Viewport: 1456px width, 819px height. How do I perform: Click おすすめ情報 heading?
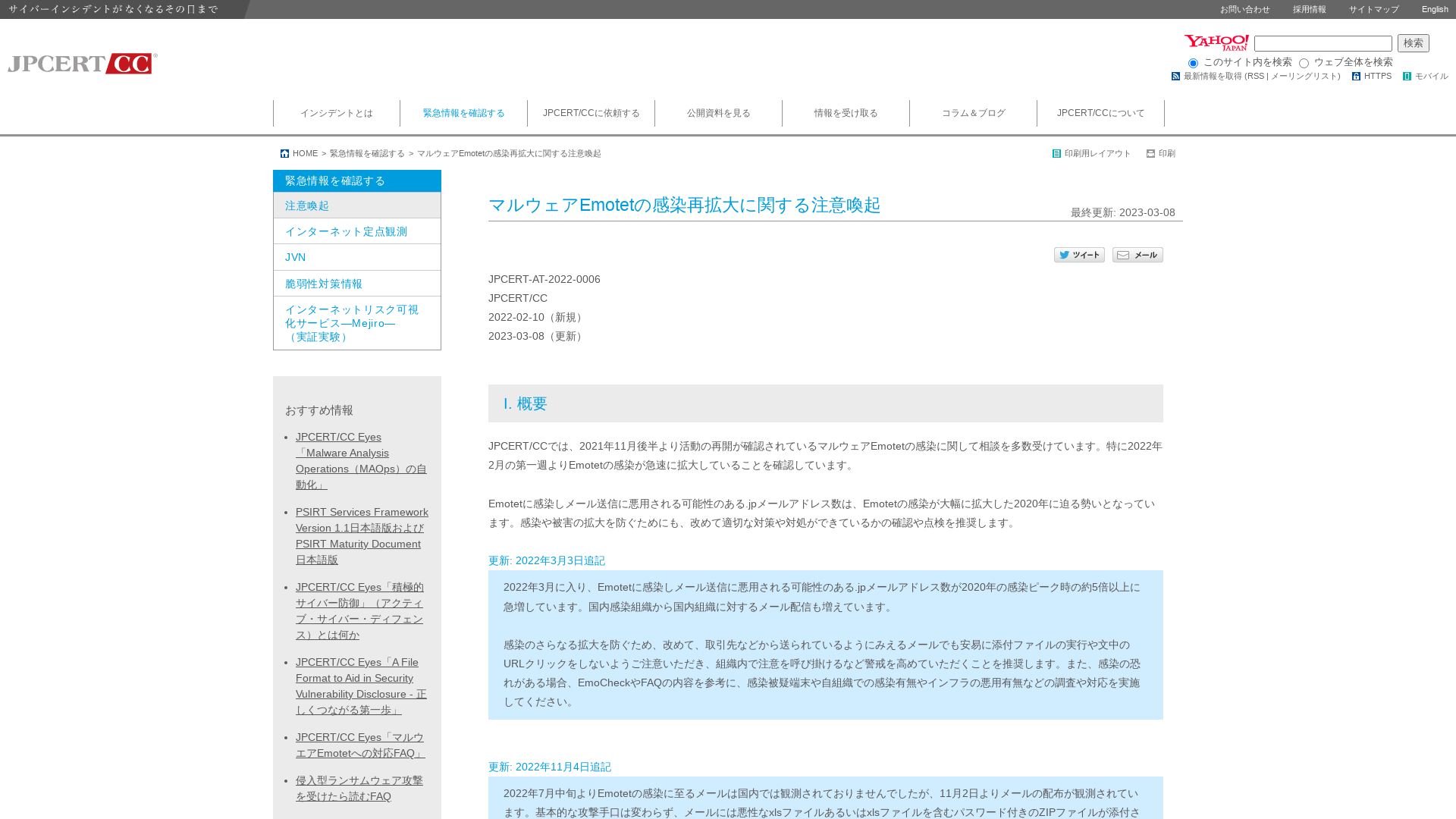click(x=319, y=411)
